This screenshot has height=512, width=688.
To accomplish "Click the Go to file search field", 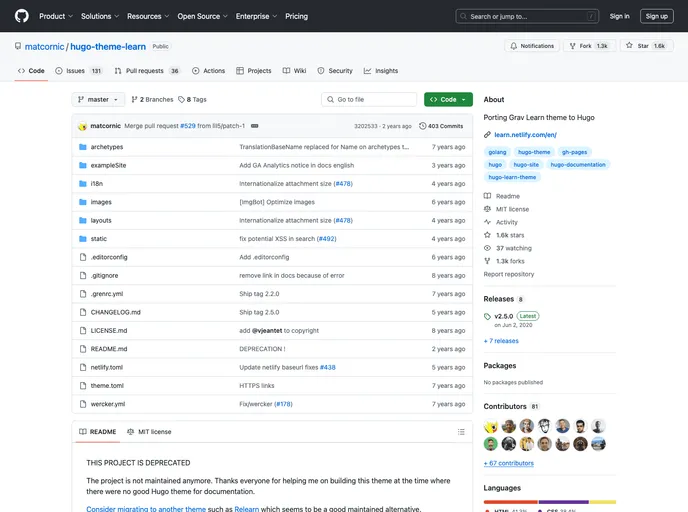I will [369, 100].
